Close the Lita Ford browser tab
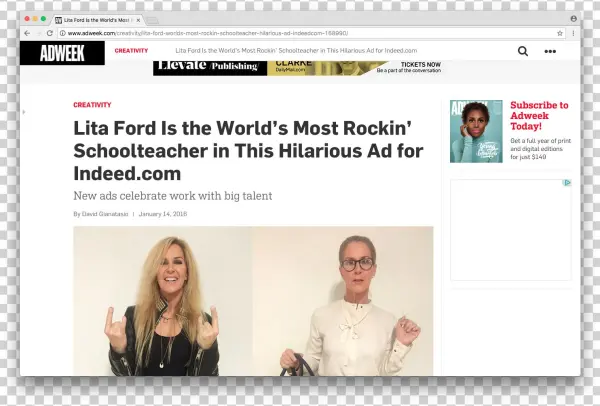 point(138,20)
